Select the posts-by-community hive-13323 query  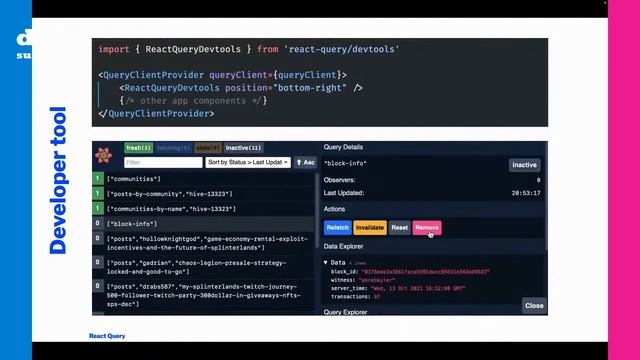(203, 194)
